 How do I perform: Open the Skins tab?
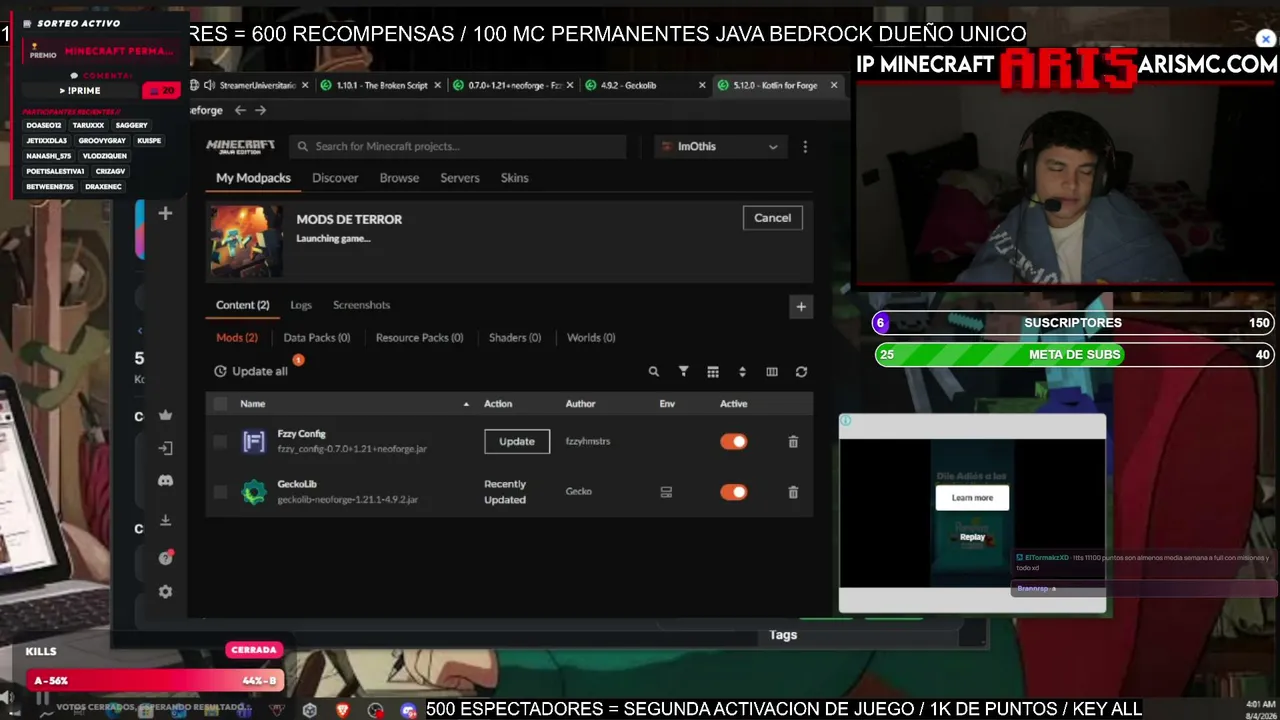[514, 178]
